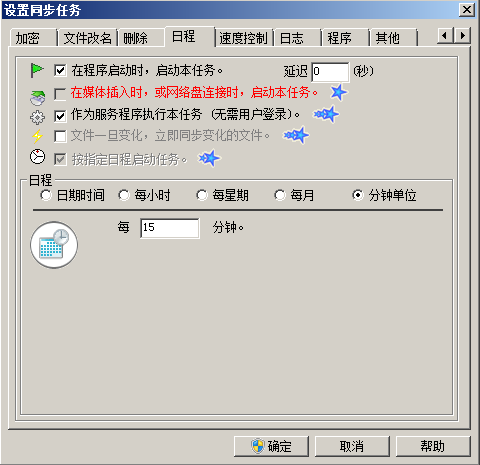Uncheck 作为服务程序执行本任务 checkbox

coord(60,116)
